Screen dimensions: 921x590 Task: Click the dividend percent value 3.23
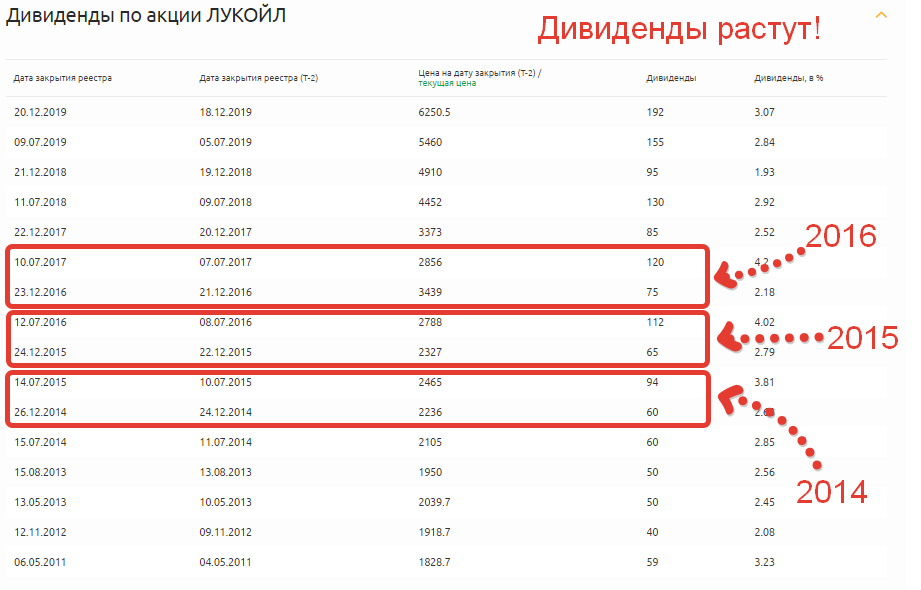pos(764,562)
